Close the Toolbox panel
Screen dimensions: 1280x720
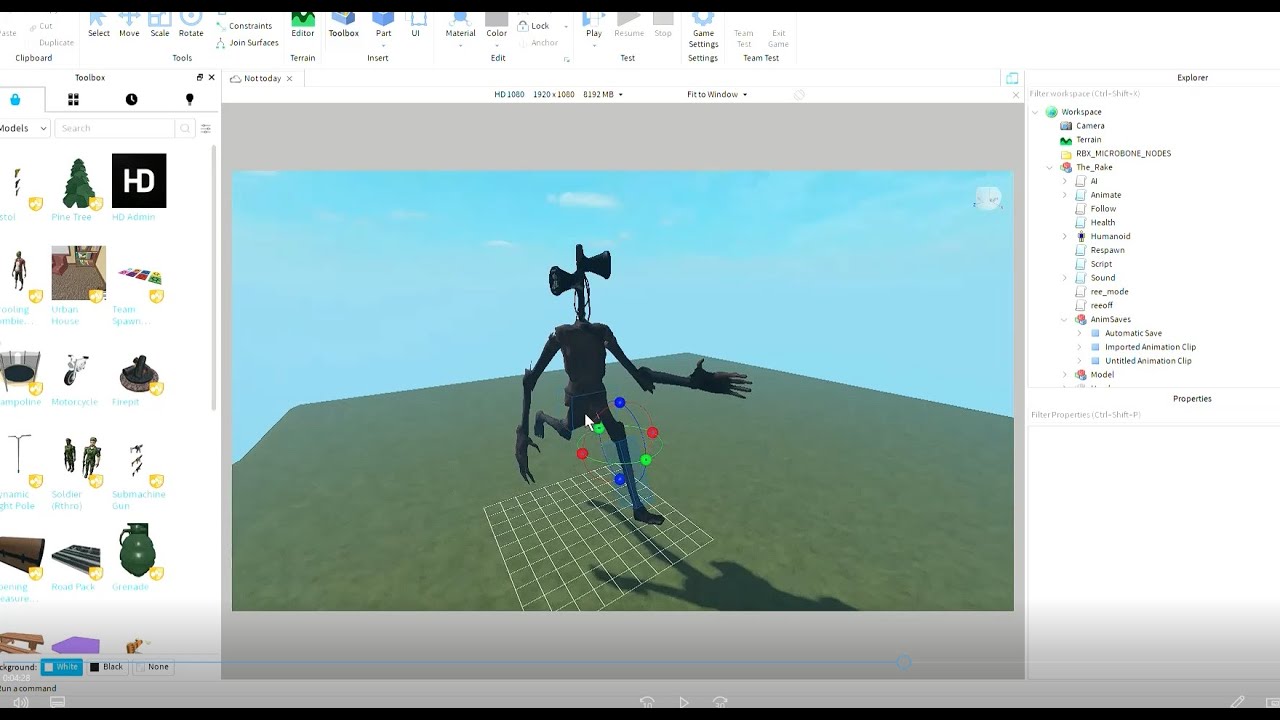211,77
